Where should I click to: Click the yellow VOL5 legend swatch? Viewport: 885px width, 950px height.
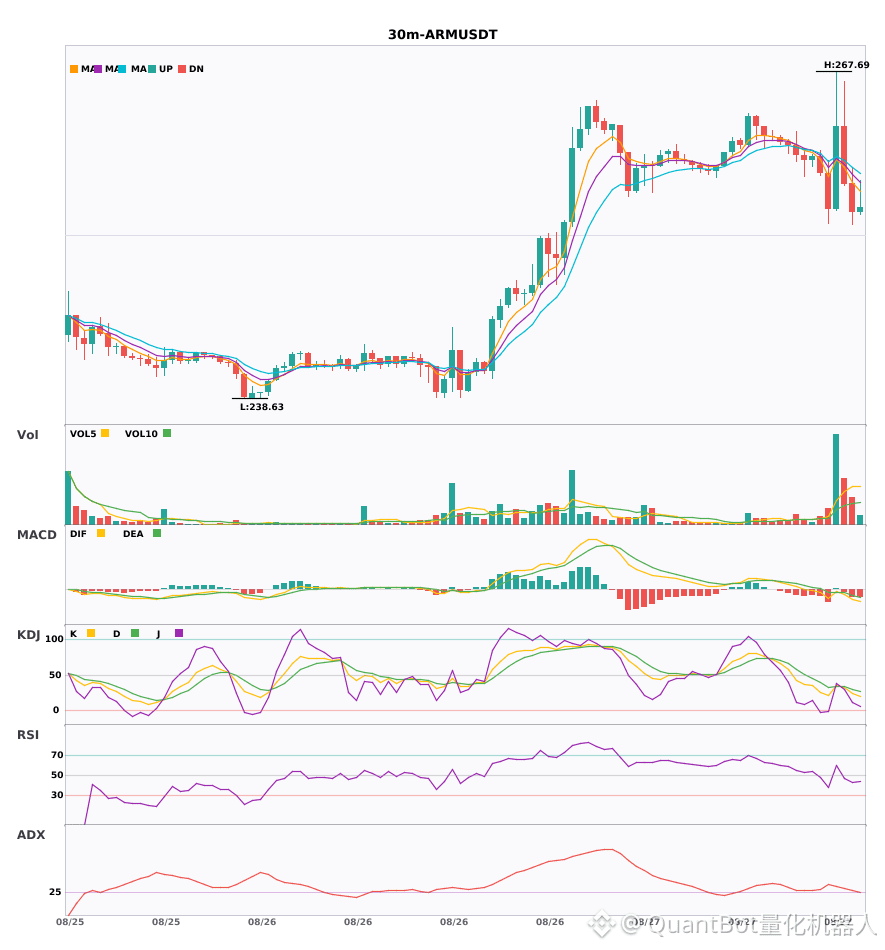tap(105, 433)
